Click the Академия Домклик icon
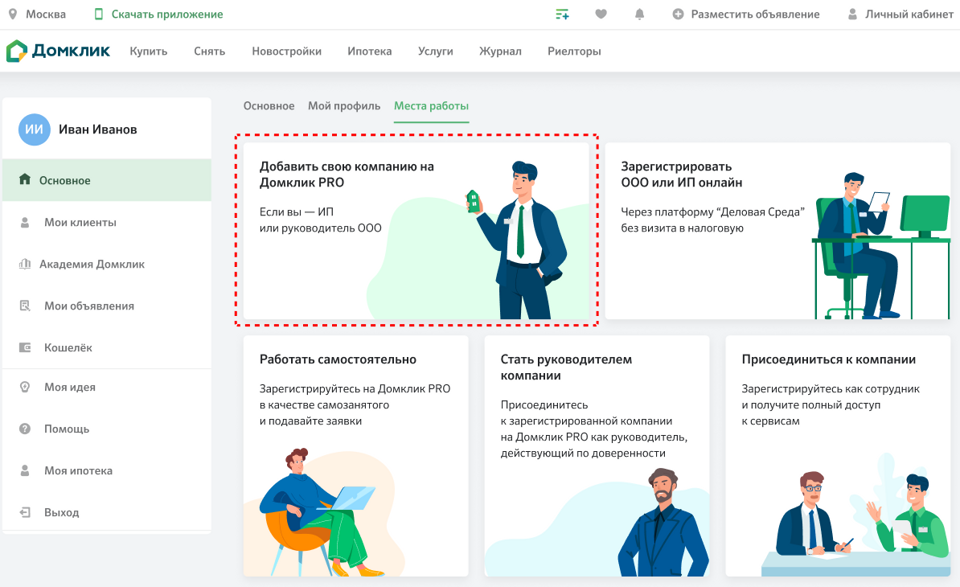The image size is (960, 587). coord(24,264)
